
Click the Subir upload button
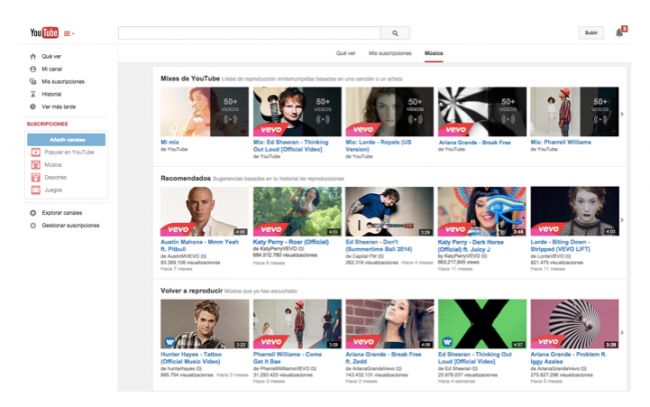[x=591, y=33]
